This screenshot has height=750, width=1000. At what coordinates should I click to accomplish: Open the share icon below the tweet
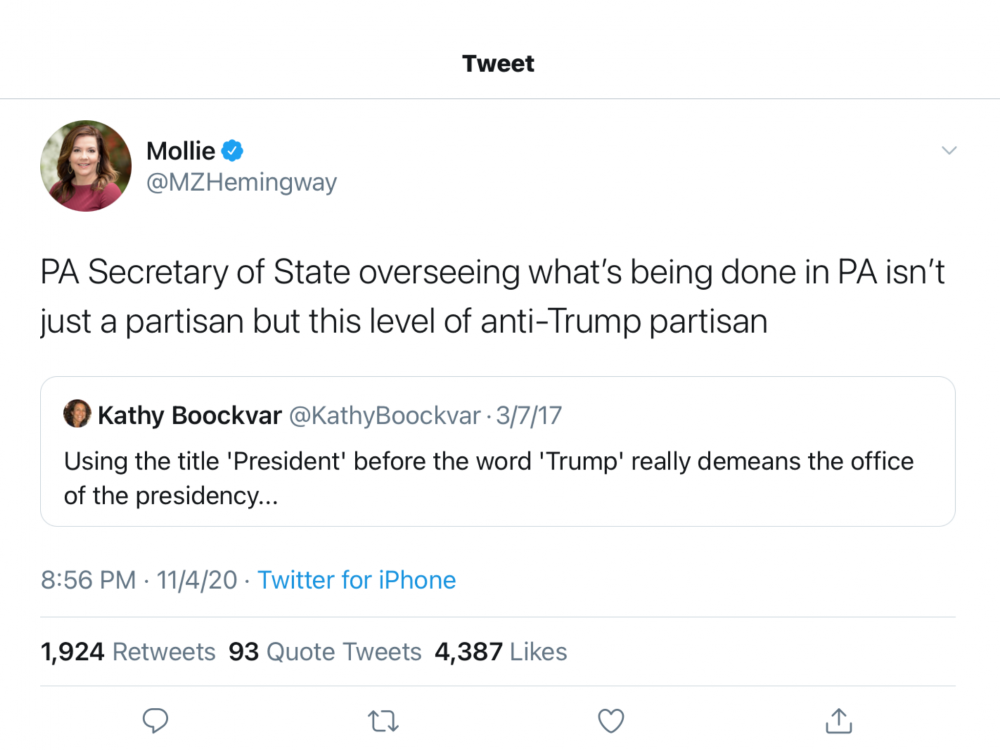[x=839, y=721]
